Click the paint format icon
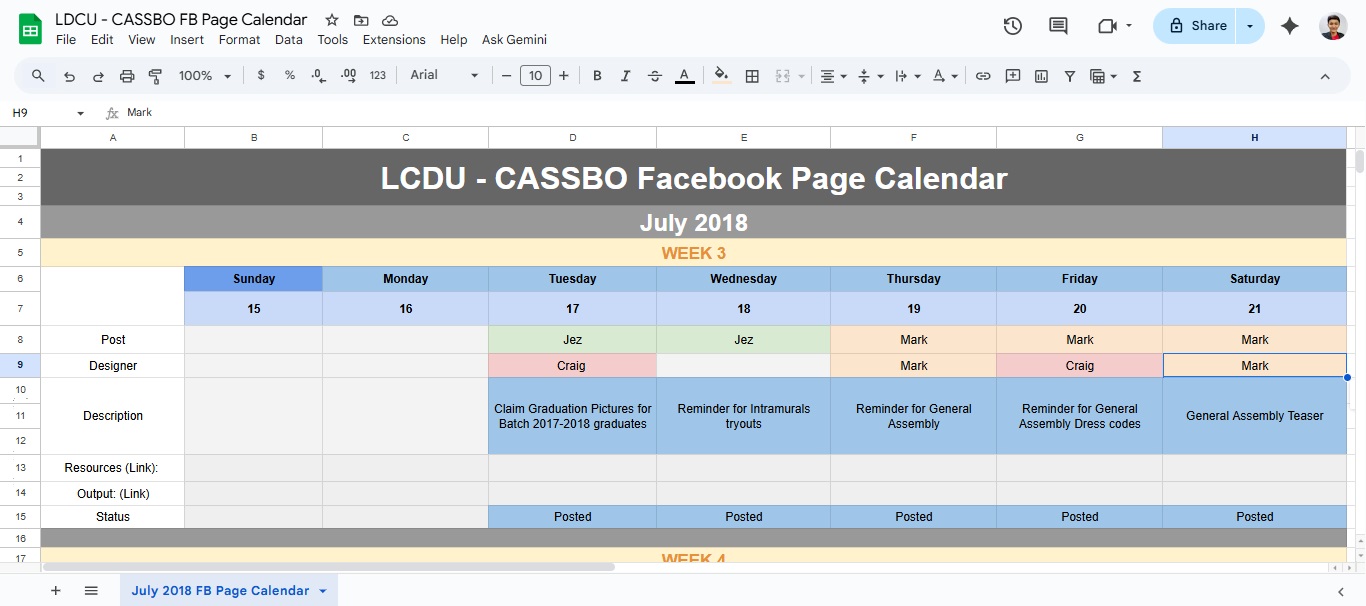Screen dimensions: 1366x606 155,76
